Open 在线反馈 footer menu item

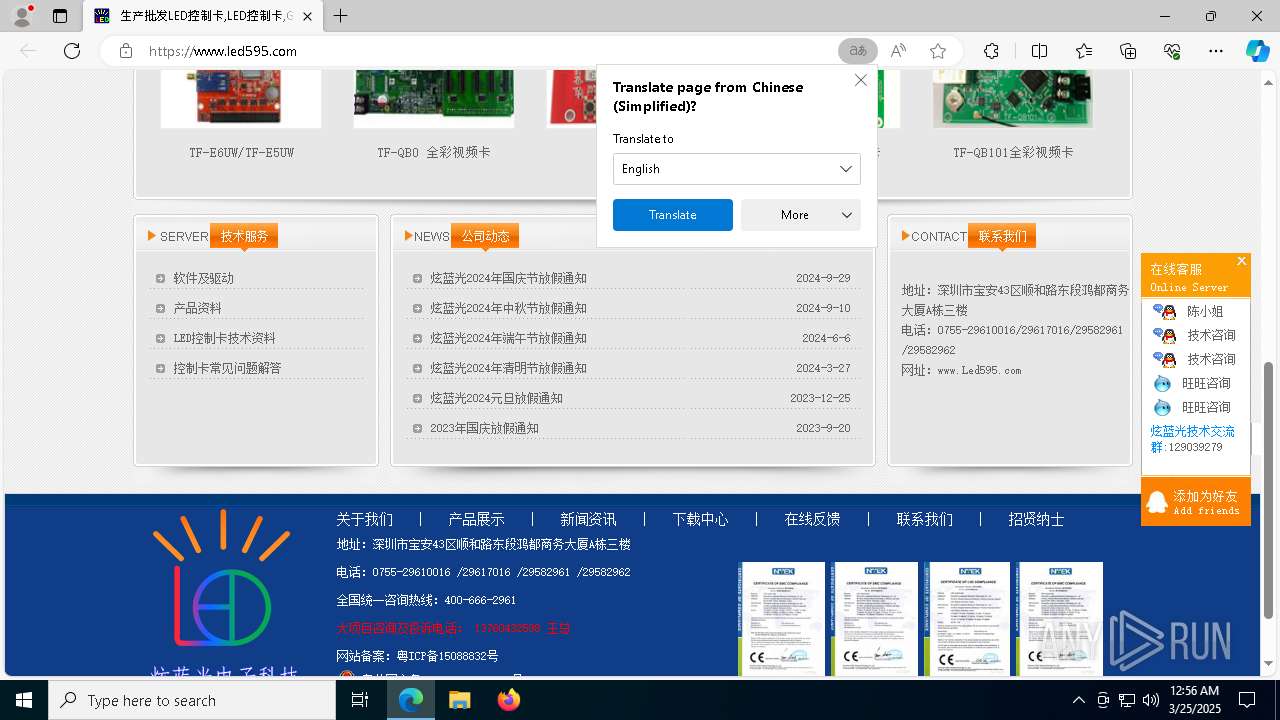[812, 519]
